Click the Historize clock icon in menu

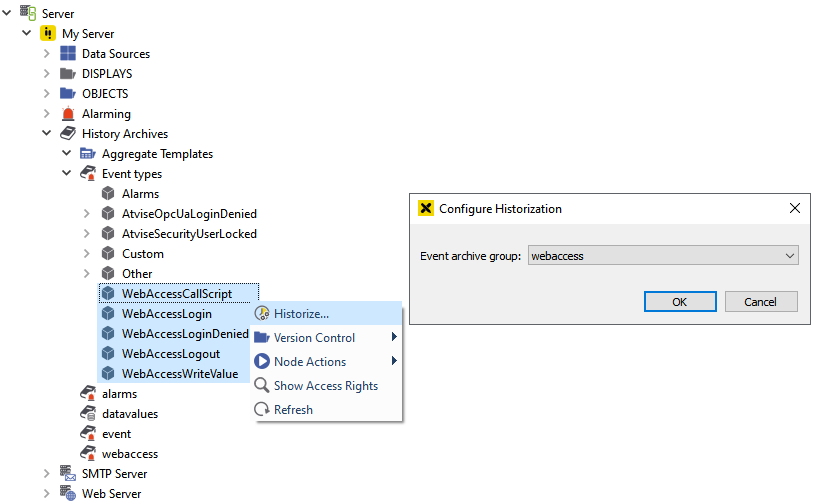click(x=262, y=313)
